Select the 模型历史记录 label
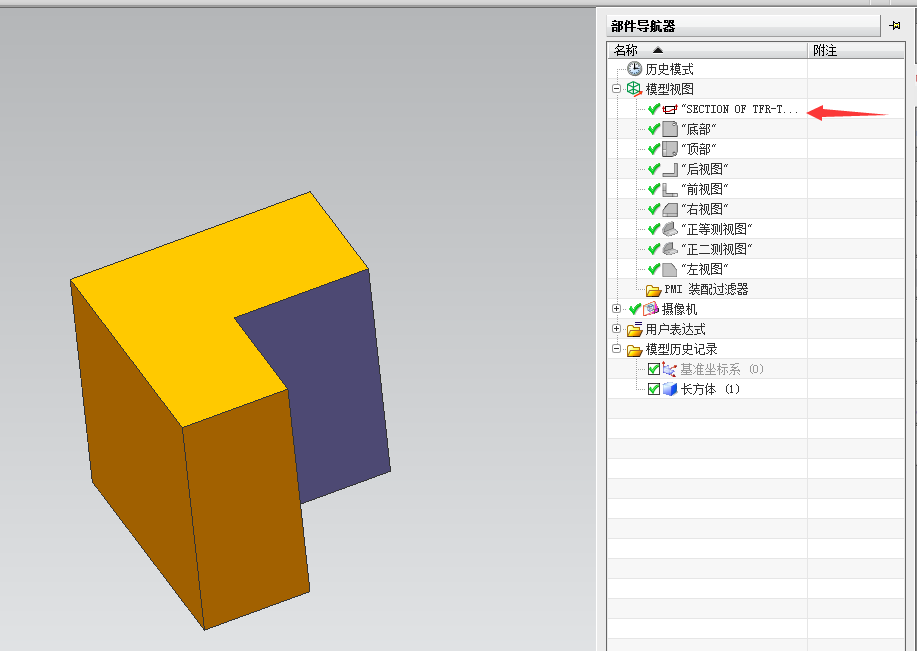917x651 pixels. click(x=681, y=349)
